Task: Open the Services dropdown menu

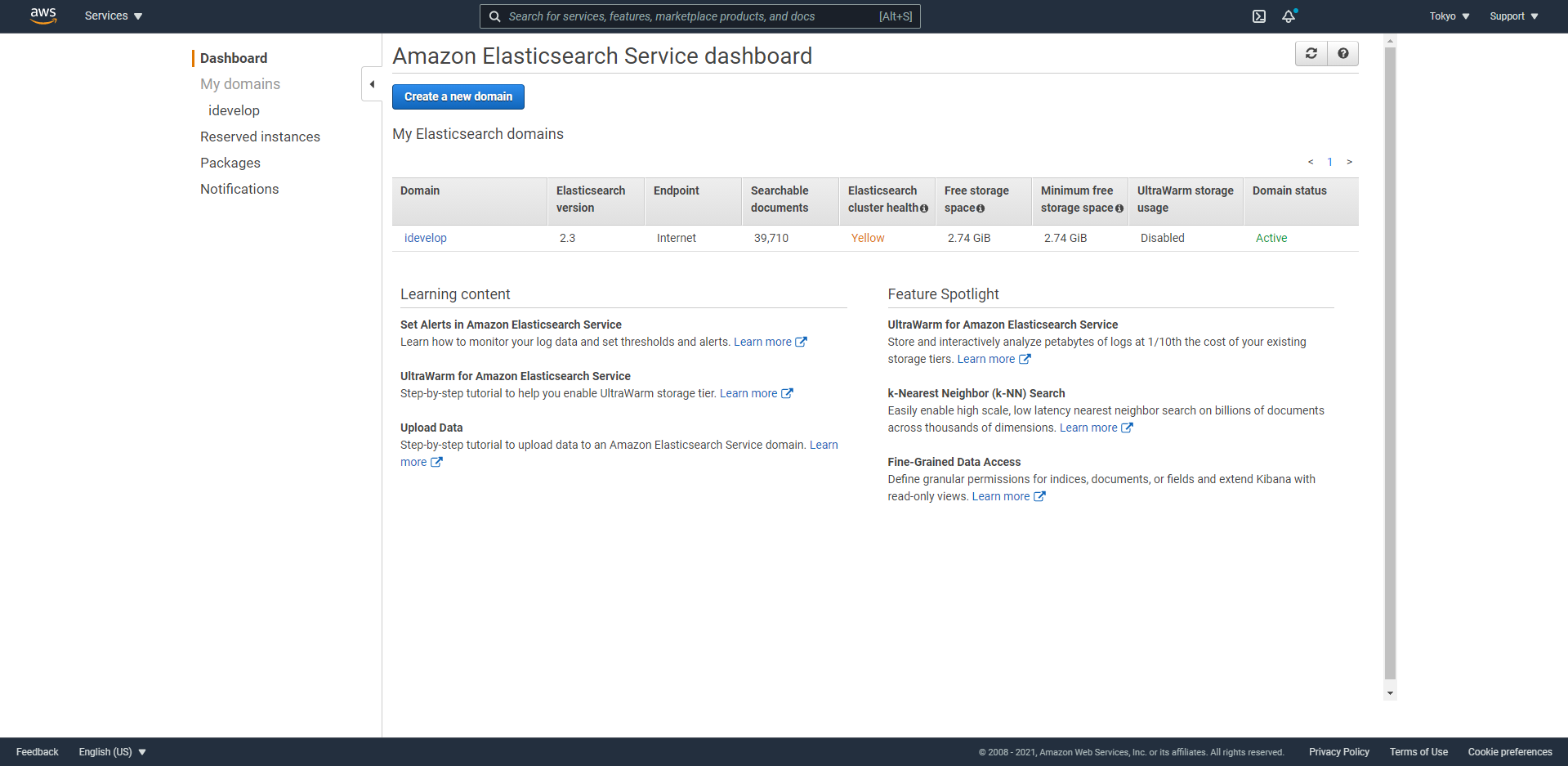Action: [x=114, y=16]
